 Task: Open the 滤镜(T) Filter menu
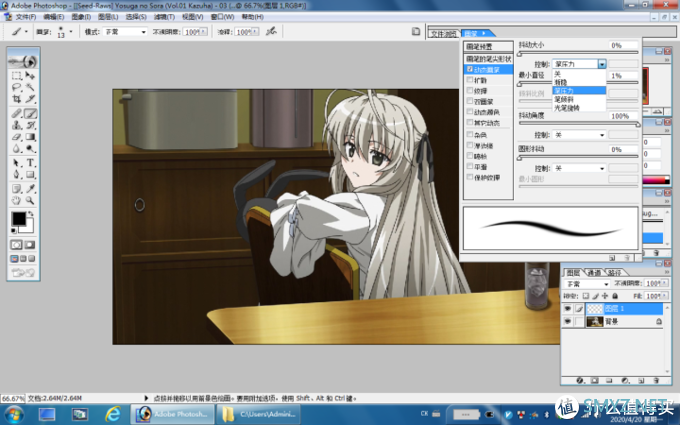pyautogui.click(x=164, y=17)
